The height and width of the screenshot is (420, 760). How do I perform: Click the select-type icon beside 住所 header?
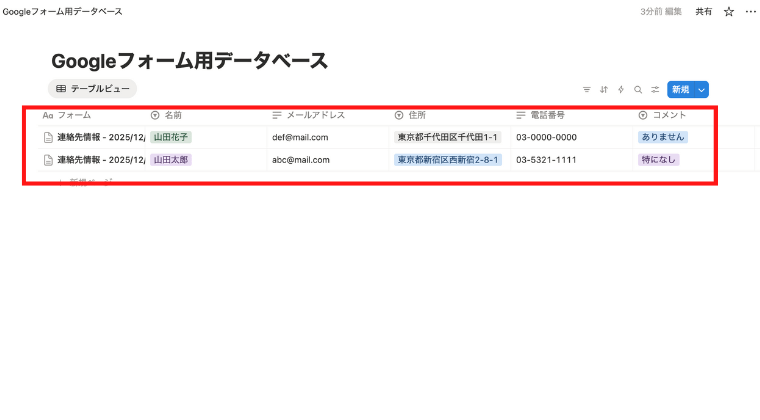pyautogui.click(x=399, y=115)
